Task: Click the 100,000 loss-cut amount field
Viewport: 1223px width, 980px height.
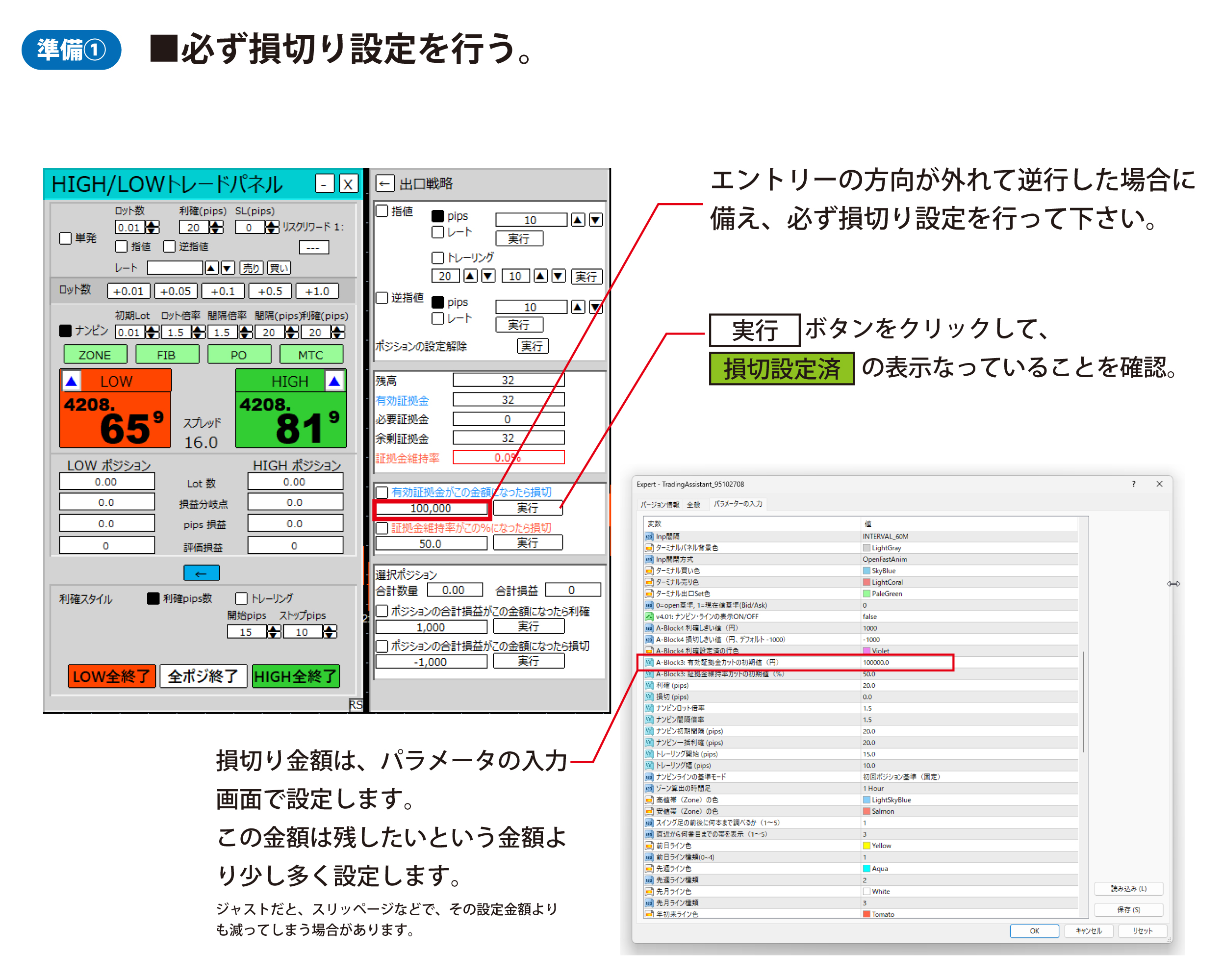Action: point(431,509)
